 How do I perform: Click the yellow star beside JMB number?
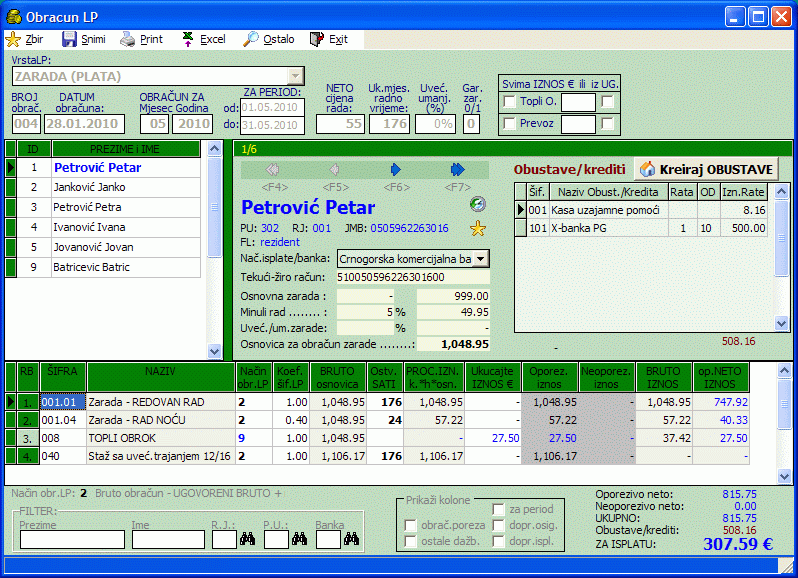coord(477,228)
